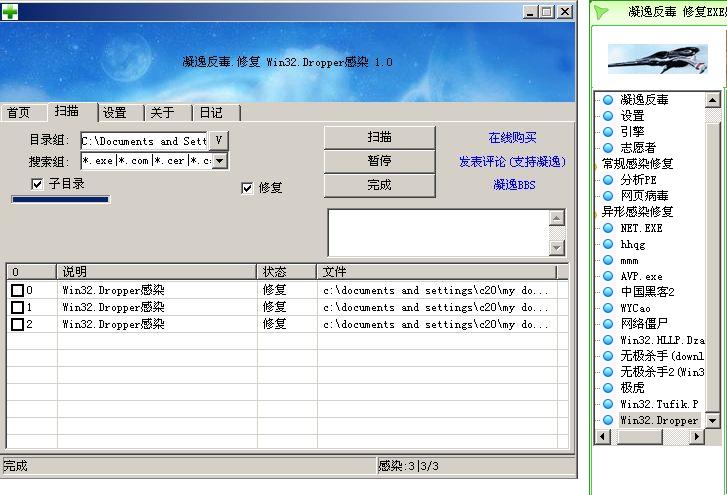Click the blue bullet icon beside 网络僵尸
The width and height of the screenshot is (727, 495).
(x=608, y=324)
